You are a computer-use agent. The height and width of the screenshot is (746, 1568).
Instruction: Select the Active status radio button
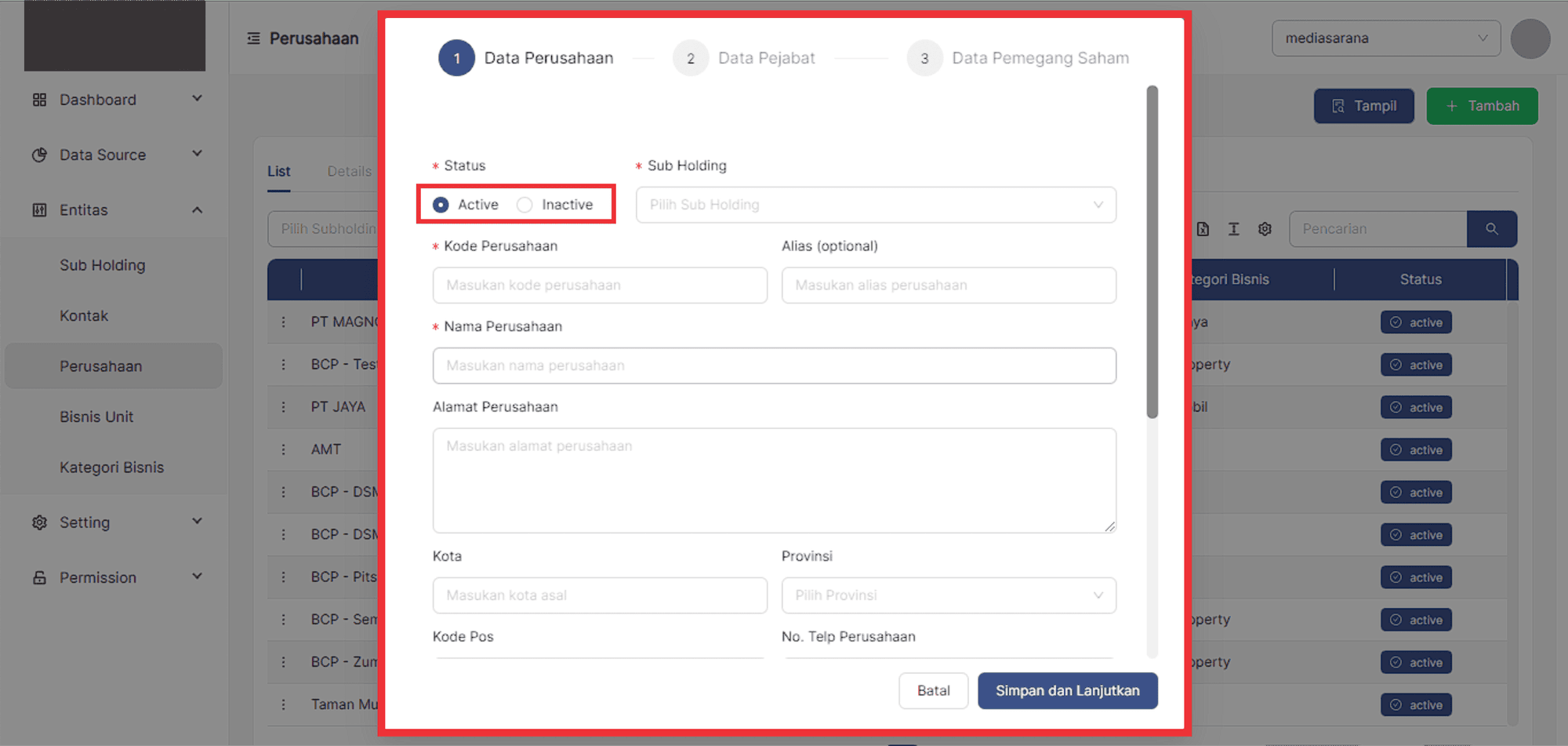pyautogui.click(x=441, y=205)
